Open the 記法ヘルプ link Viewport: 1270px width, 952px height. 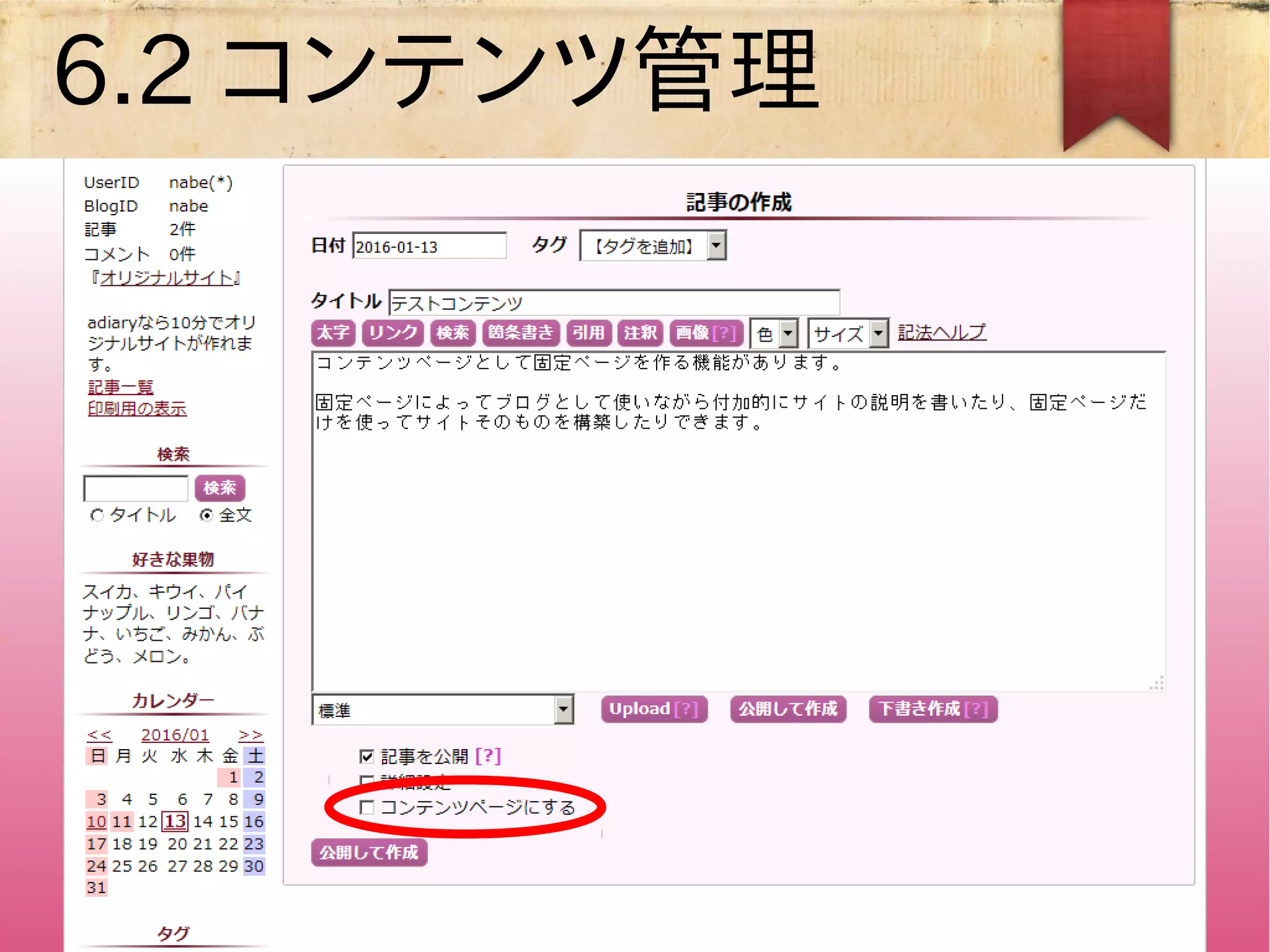942,332
